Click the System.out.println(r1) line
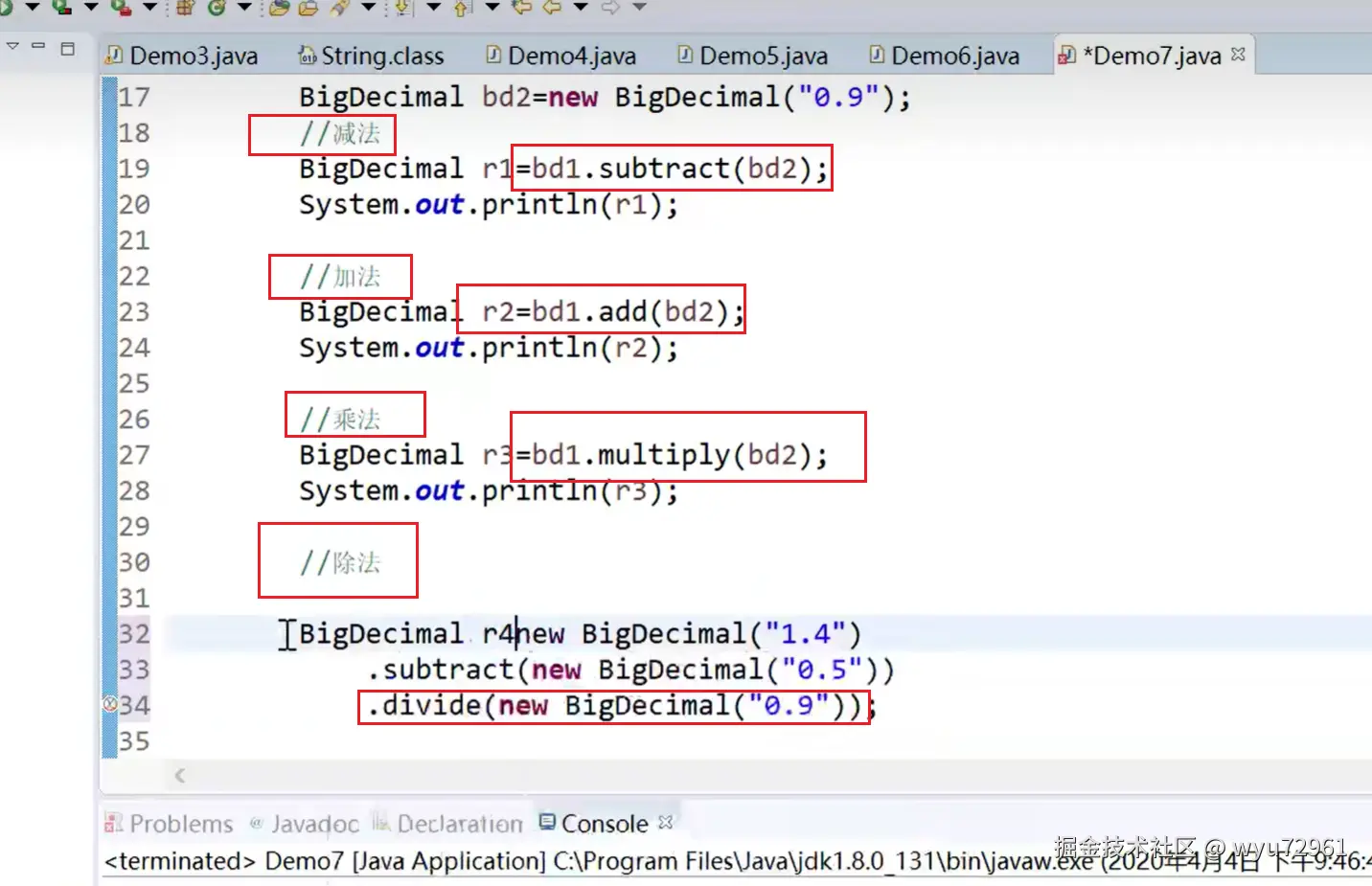 (x=489, y=205)
